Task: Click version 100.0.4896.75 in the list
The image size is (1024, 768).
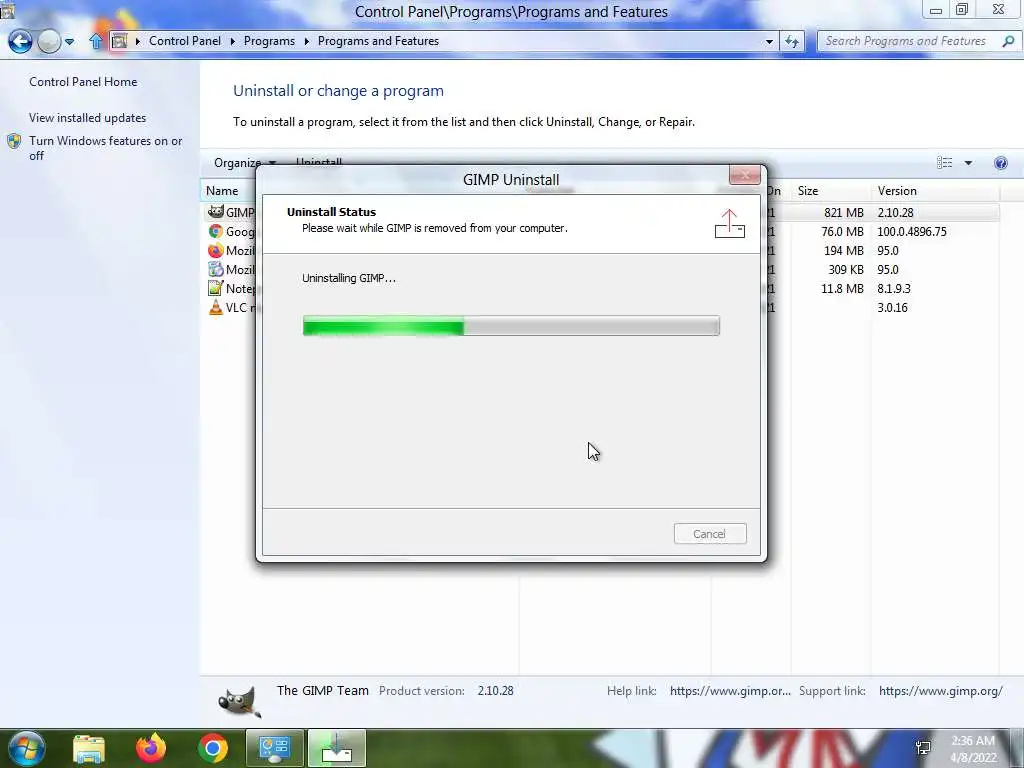Action: tap(912, 231)
